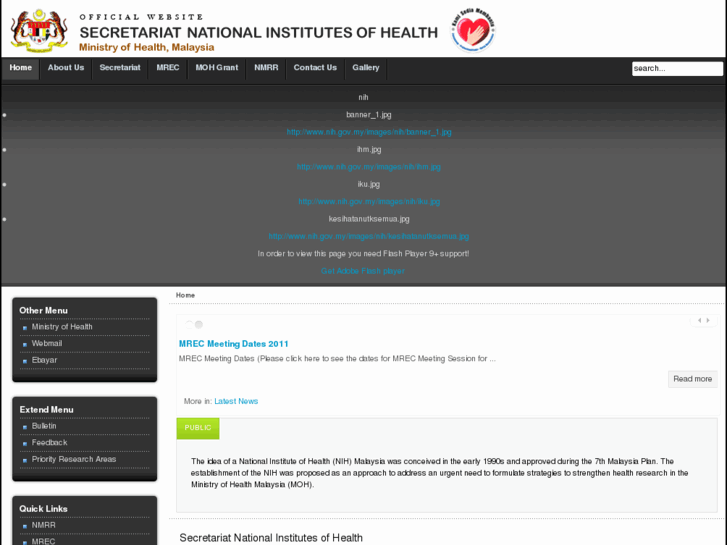Click the kesihatanutksemua.jpg filename text
The height and width of the screenshot is (545, 727).
(x=369, y=219)
